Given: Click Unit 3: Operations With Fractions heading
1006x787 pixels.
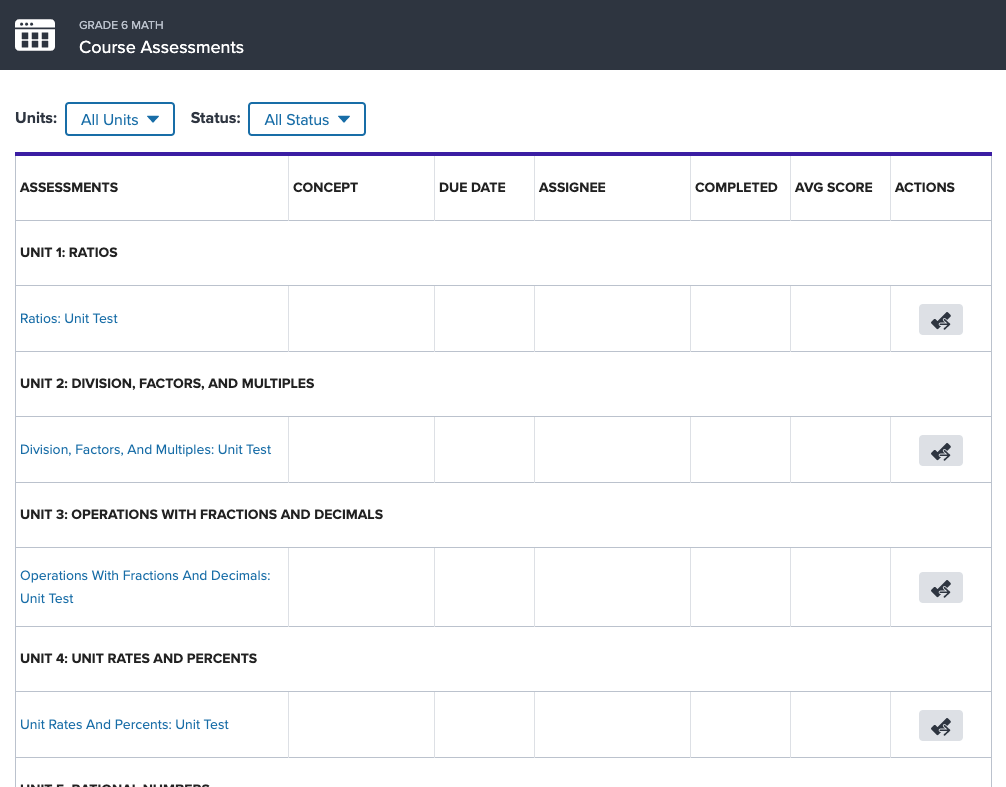Looking at the screenshot, I should (x=201, y=514).
